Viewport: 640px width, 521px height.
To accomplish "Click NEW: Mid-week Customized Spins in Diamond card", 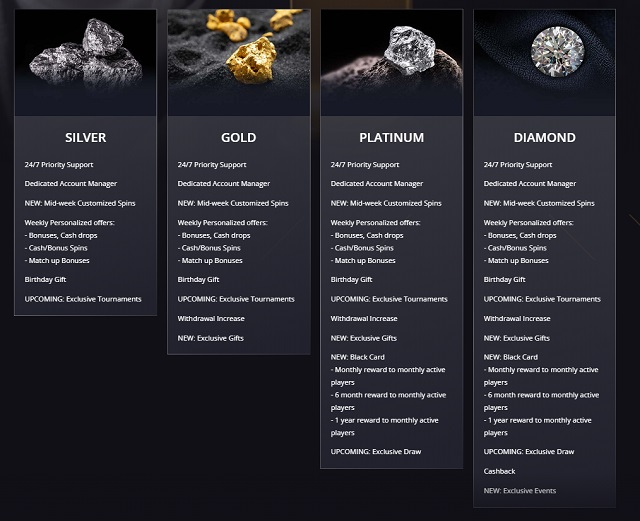I will pos(539,203).
